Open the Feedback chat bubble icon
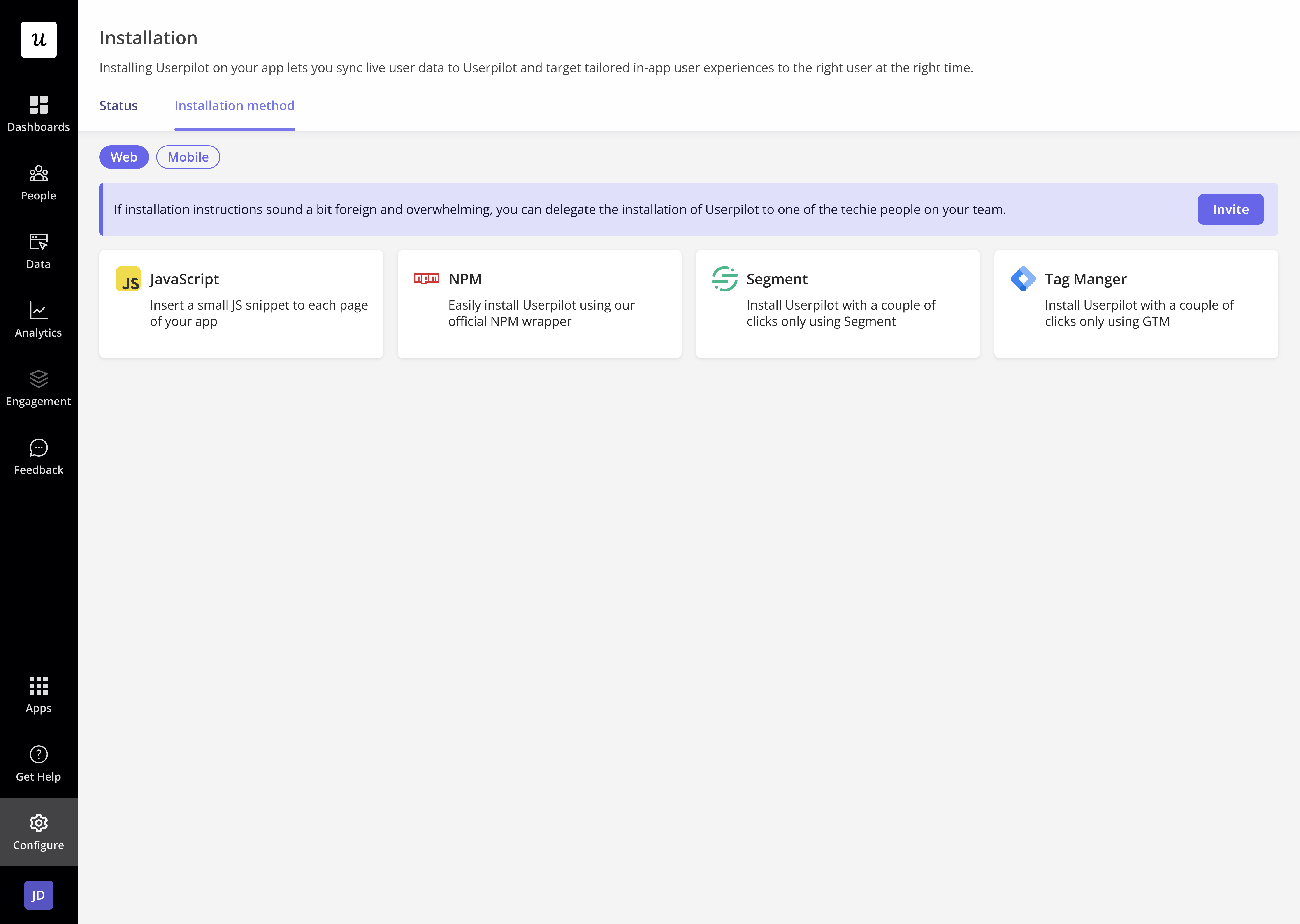Screen dimensions: 1300x924 (x=39, y=448)
